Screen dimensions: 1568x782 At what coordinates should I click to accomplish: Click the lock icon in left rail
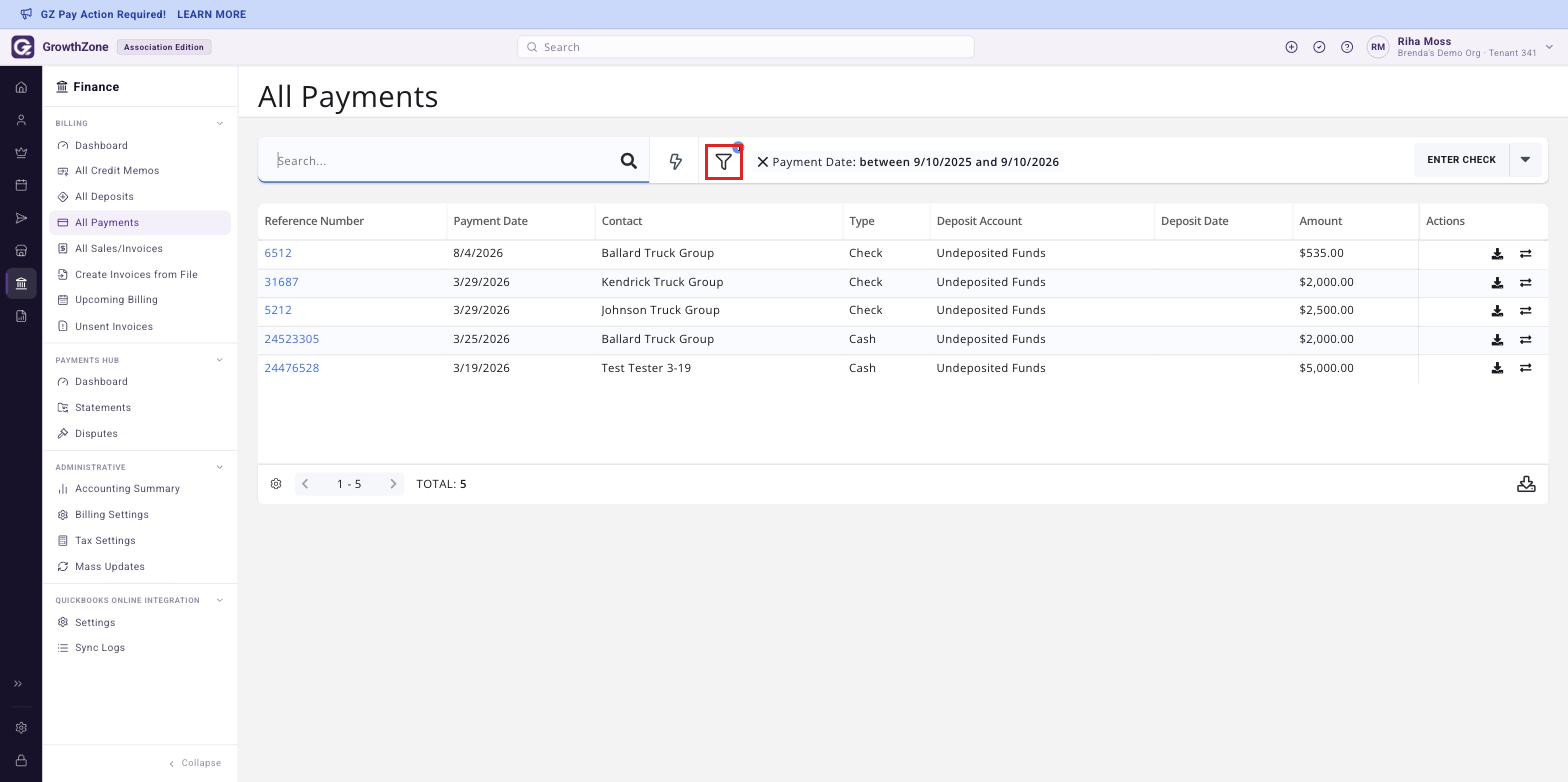21,761
